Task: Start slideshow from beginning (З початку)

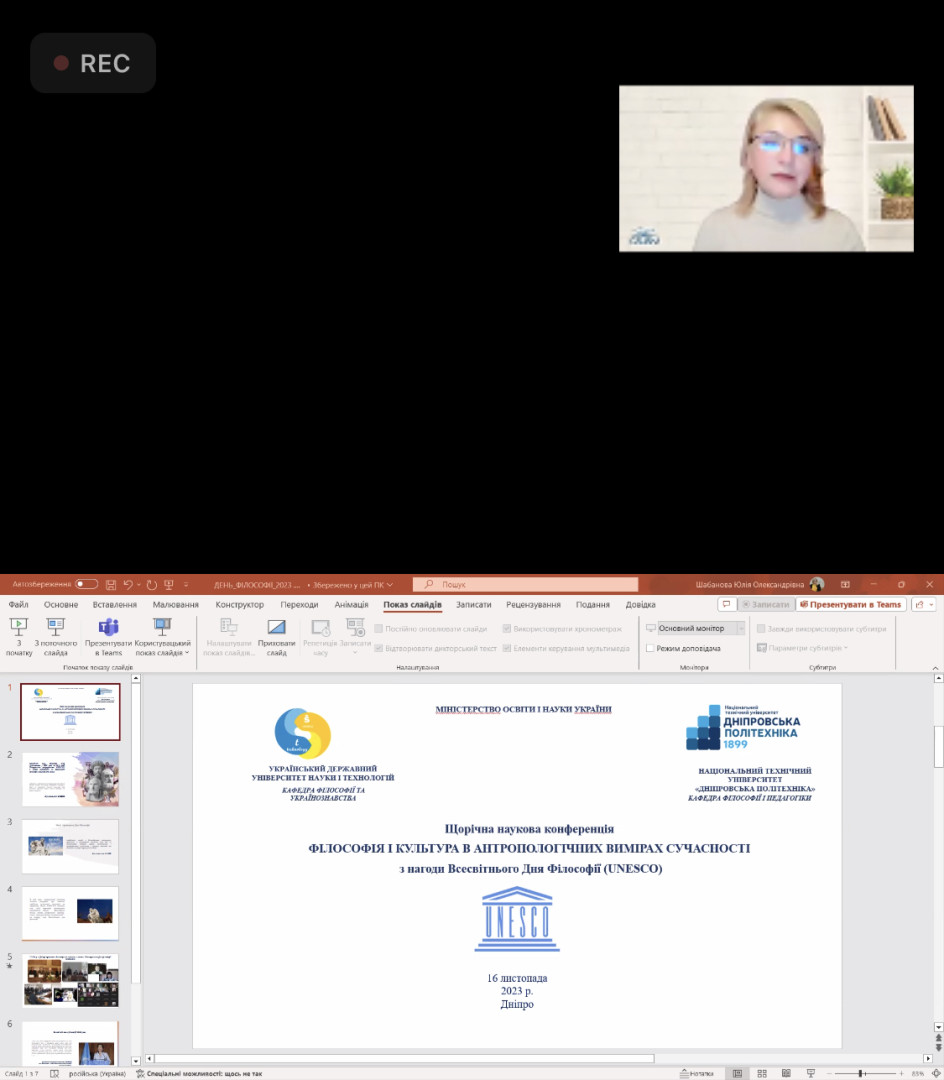Action: pyautogui.click(x=19, y=636)
